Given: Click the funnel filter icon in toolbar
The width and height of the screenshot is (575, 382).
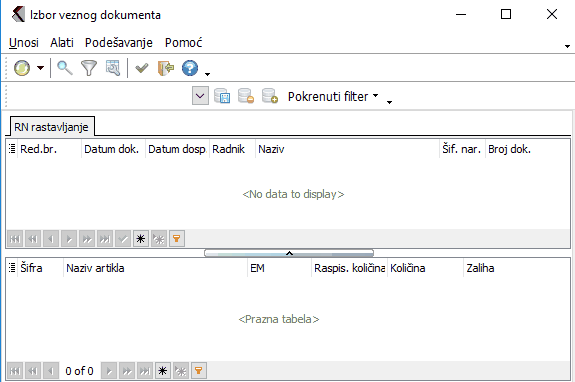Looking at the screenshot, I should coord(89,68).
